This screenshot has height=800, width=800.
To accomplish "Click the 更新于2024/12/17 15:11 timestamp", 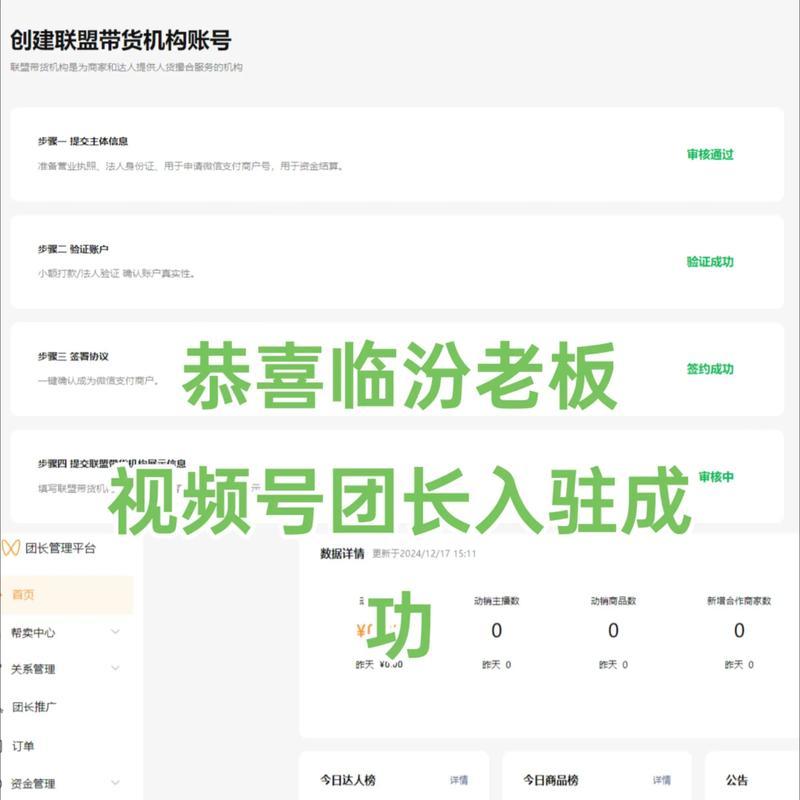I will tap(424, 554).
